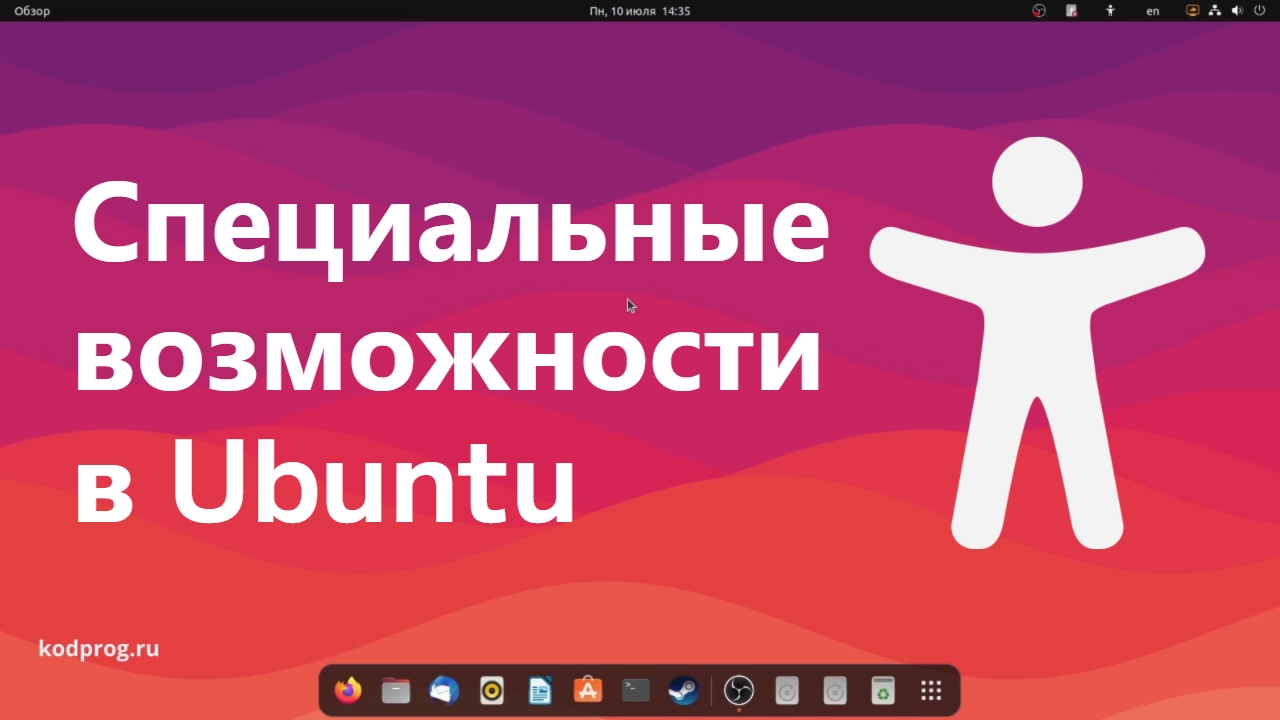Click the orange screen sharing indicator

[1192, 11]
